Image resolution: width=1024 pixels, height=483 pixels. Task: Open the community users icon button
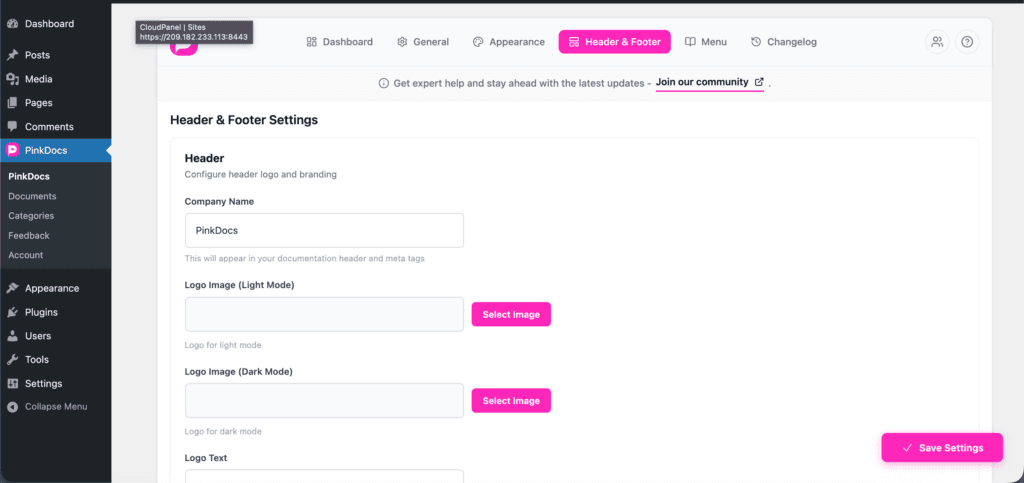click(936, 42)
